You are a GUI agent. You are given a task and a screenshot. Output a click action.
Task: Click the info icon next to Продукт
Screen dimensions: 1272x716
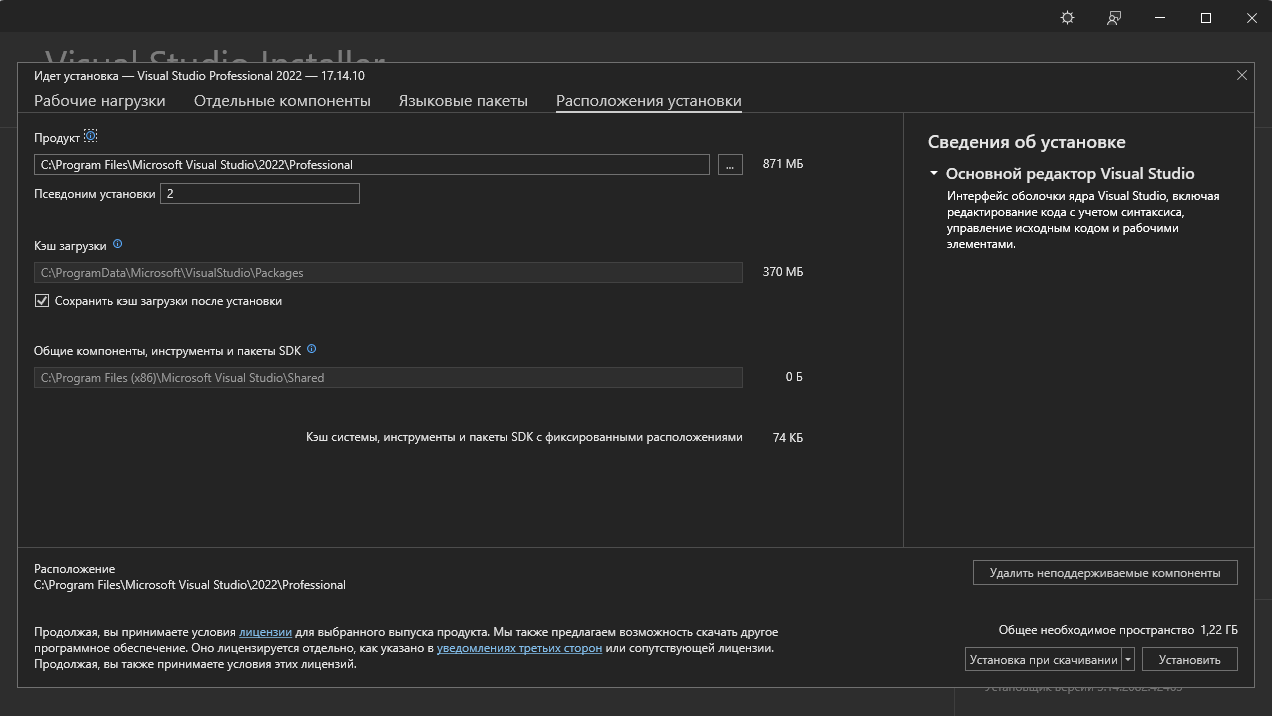[91, 136]
